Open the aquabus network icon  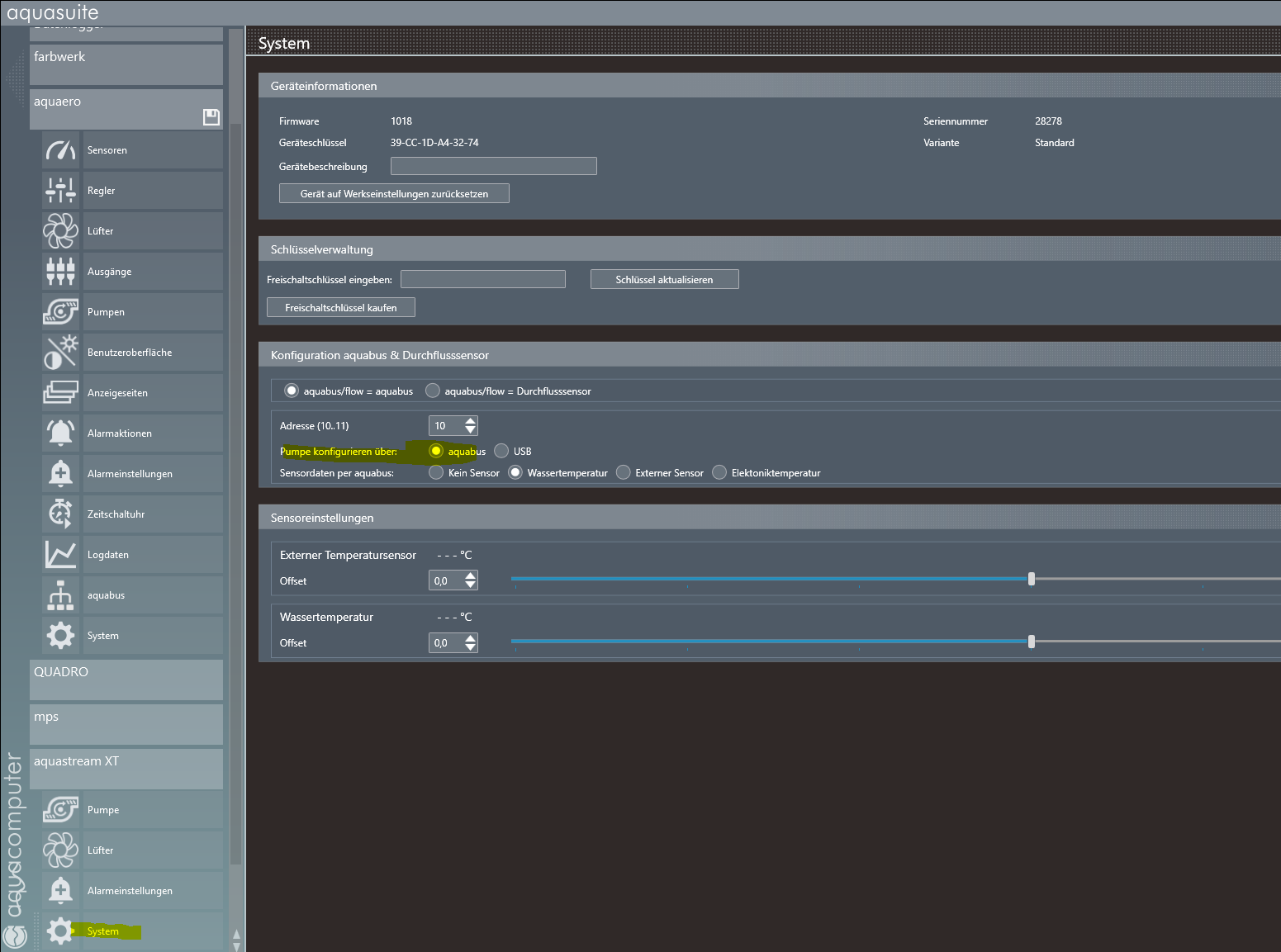[x=60, y=595]
